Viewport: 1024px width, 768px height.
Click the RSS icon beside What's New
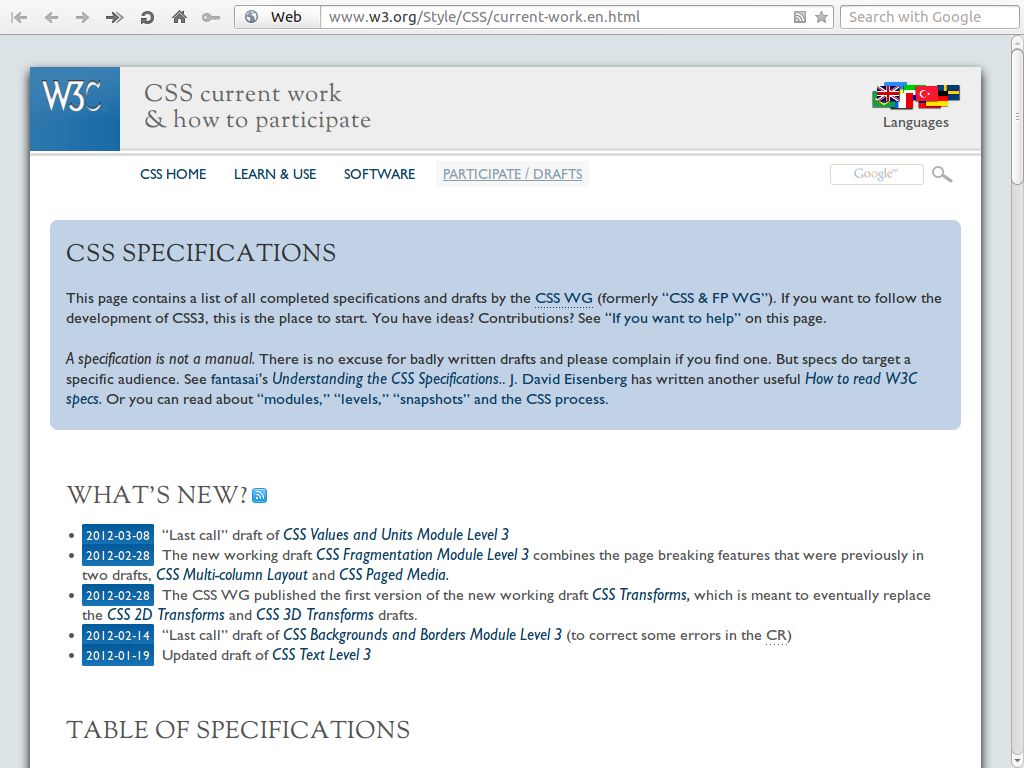pos(260,496)
